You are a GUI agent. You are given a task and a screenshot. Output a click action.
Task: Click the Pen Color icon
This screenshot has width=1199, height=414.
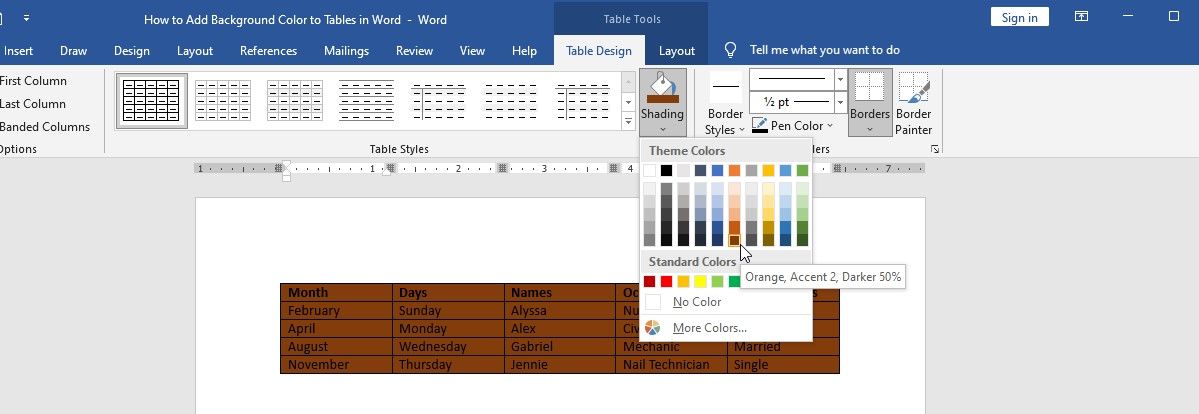click(760, 126)
